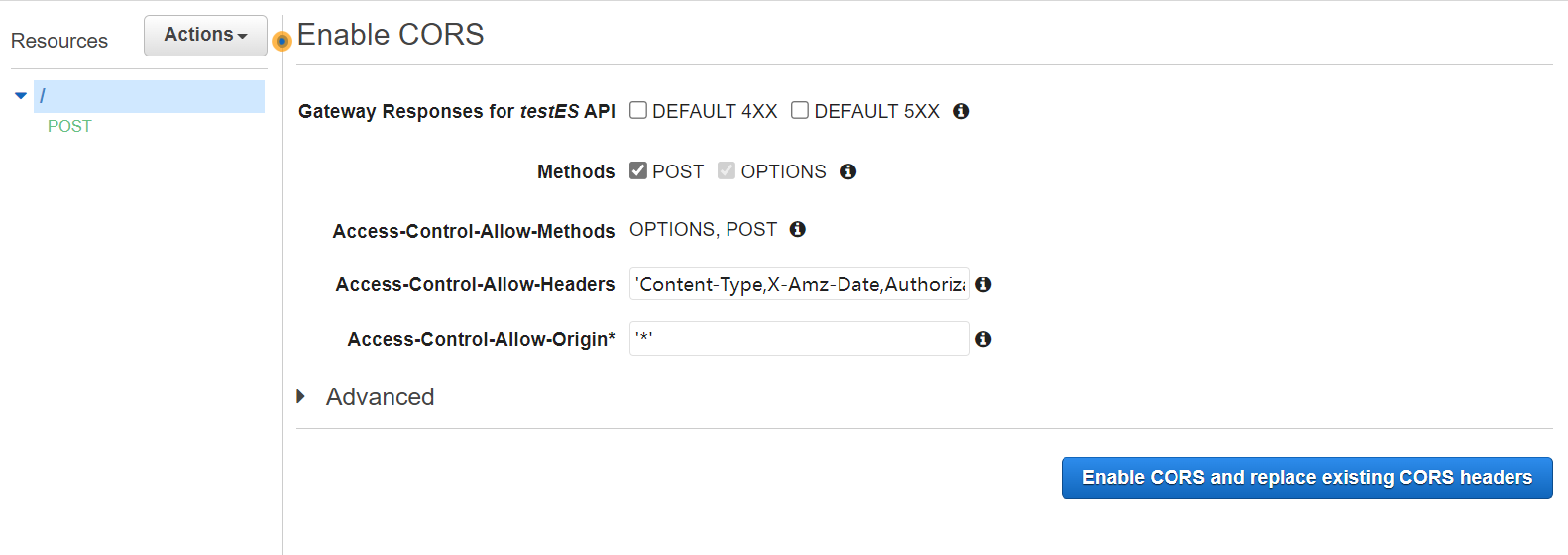Open the Actions dropdown menu
Image resolution: width=1568 pixels, height=555 pixels.
coord(205,35)
